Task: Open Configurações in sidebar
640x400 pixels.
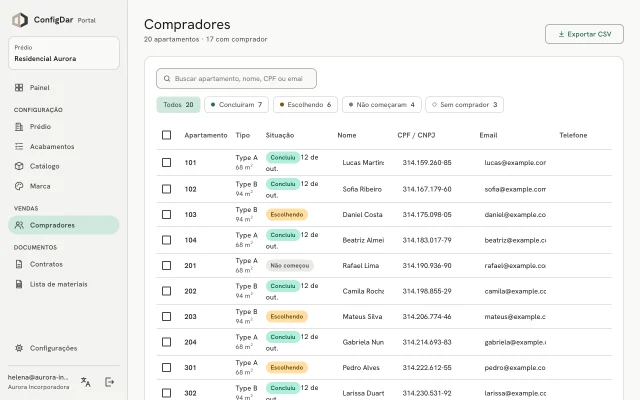Action: tap(64, 348)
